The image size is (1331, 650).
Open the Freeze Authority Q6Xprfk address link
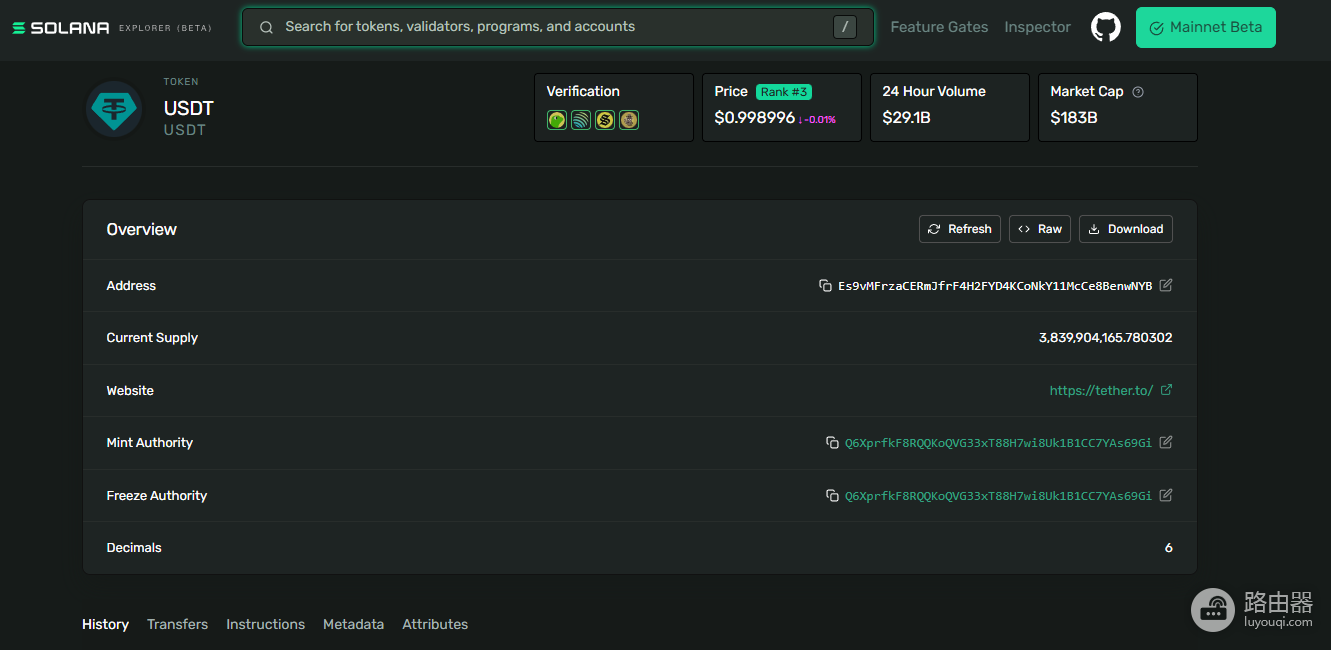click(x=998, y=495)
